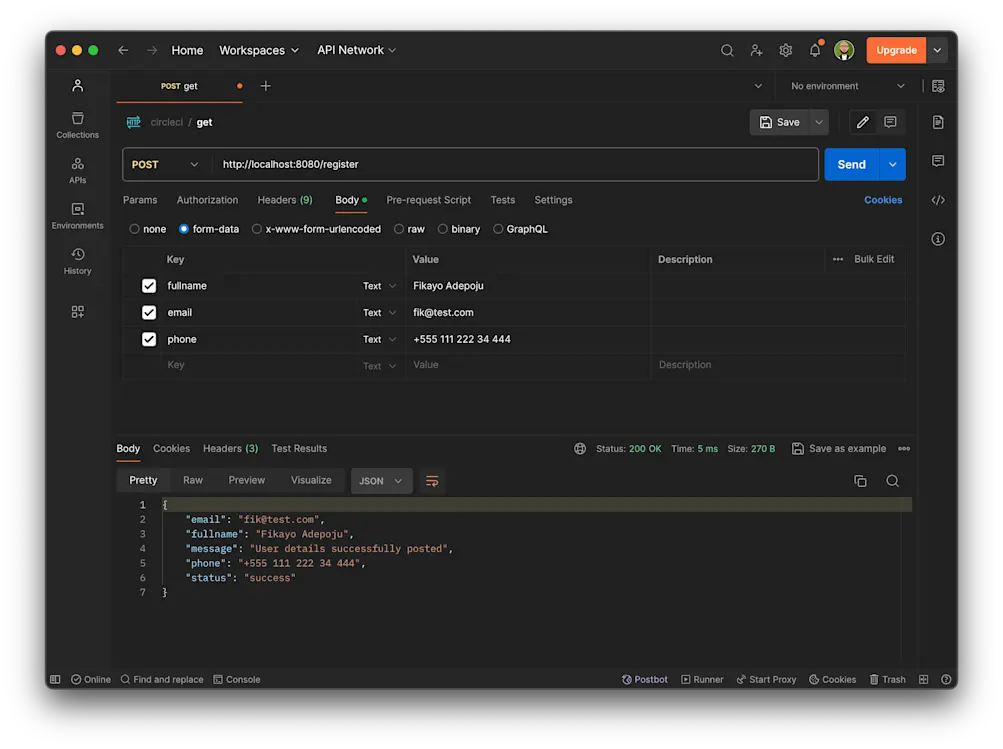Open the POST method dropdown
Viewport: 1003px width, 749px height.
(x=166, y=162)
